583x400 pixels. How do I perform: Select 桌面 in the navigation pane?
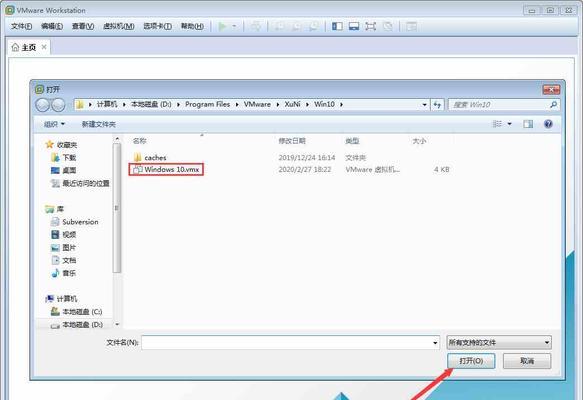coord(64,170)
